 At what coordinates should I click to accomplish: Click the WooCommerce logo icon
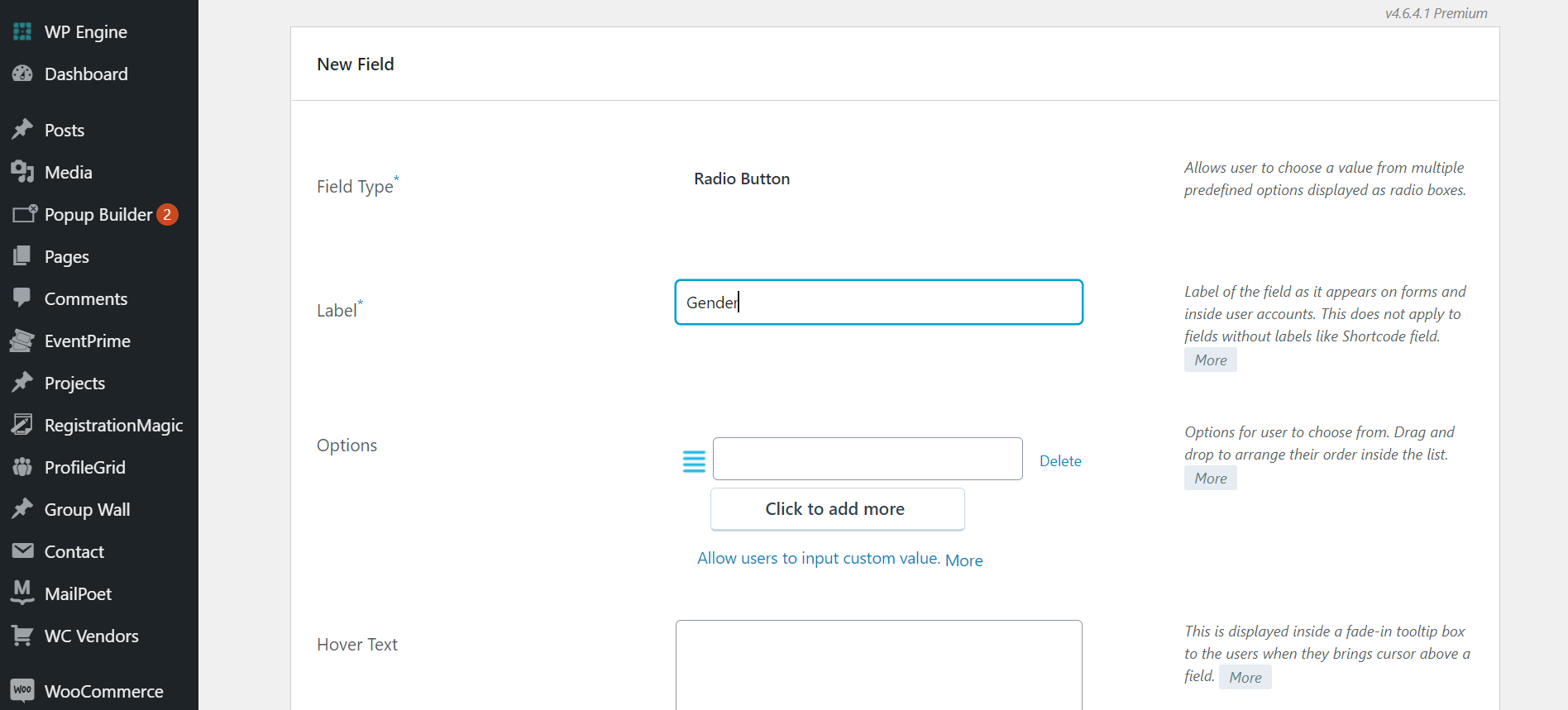(22, 690)
